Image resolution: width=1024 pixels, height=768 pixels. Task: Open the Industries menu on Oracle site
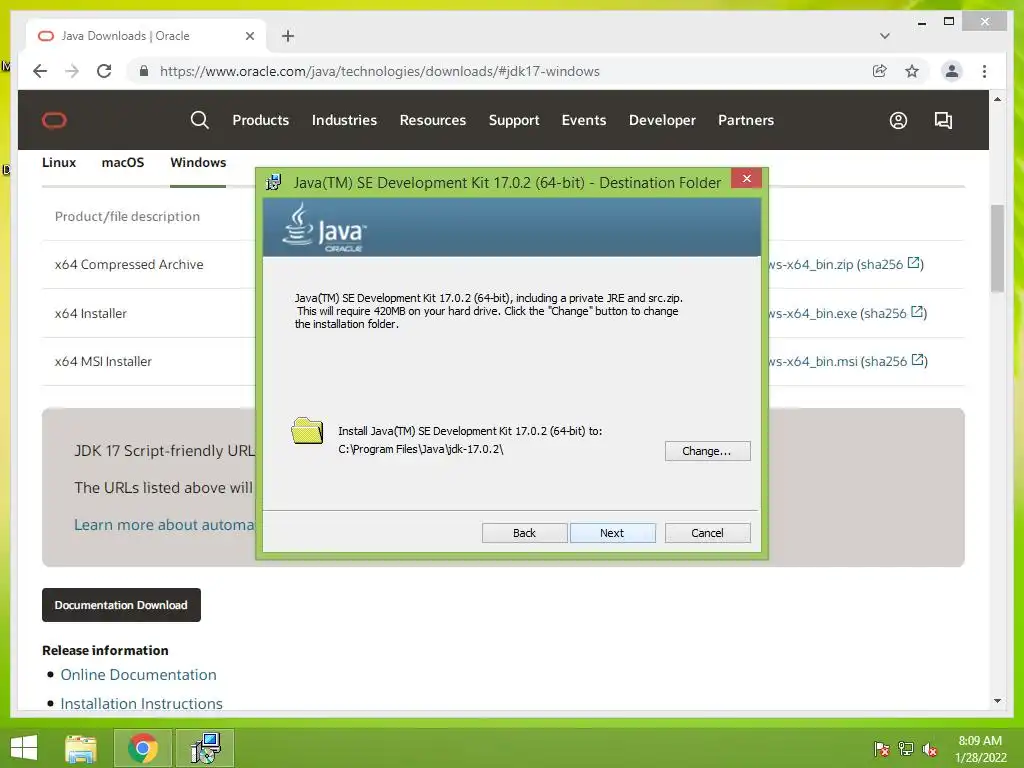(344, 120)
